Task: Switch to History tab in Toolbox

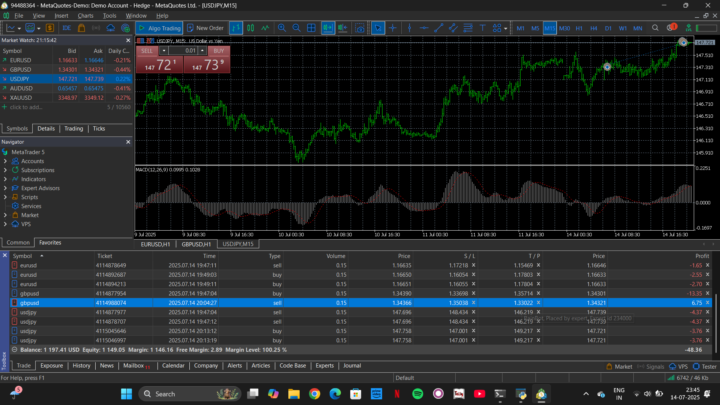Action: pyautogui.click(x=81, y=366)
